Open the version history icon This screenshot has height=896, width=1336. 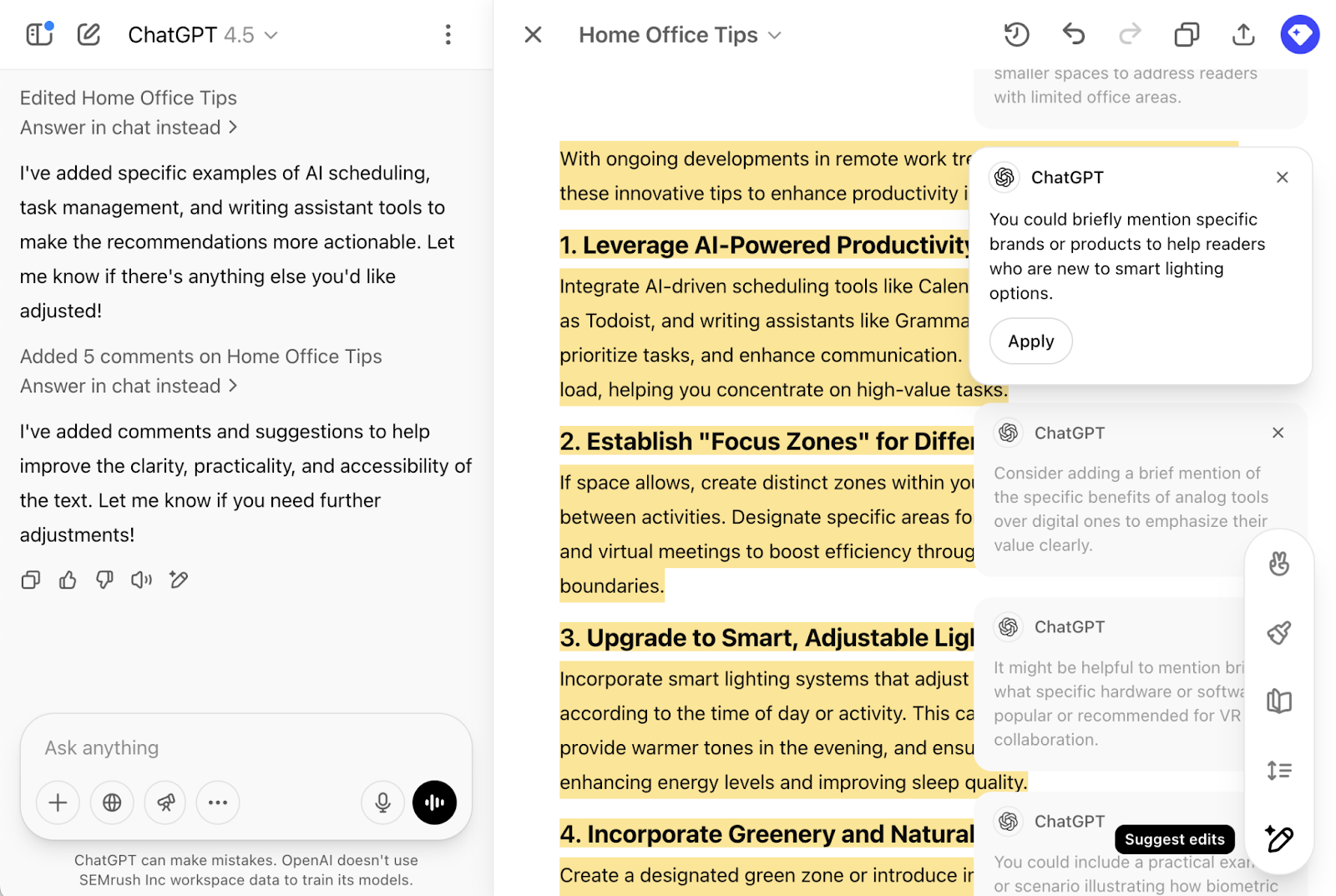(1017, 34)
